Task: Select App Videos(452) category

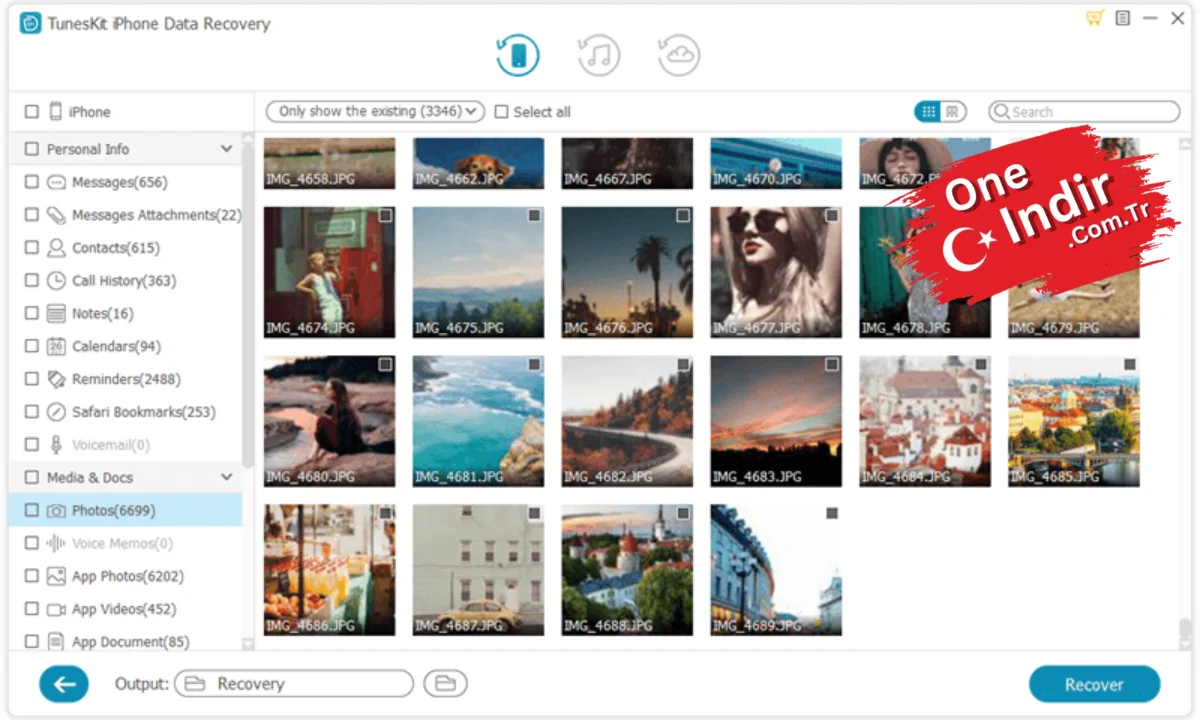Action: (124, 609)
